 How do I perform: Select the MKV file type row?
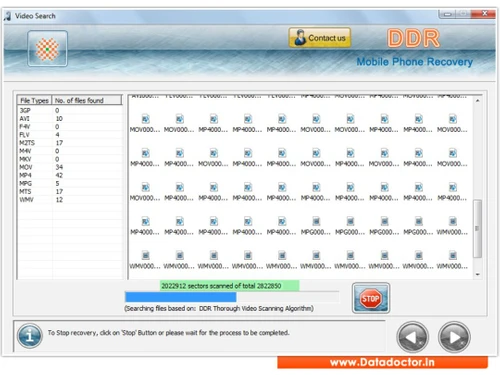point(70,159)
